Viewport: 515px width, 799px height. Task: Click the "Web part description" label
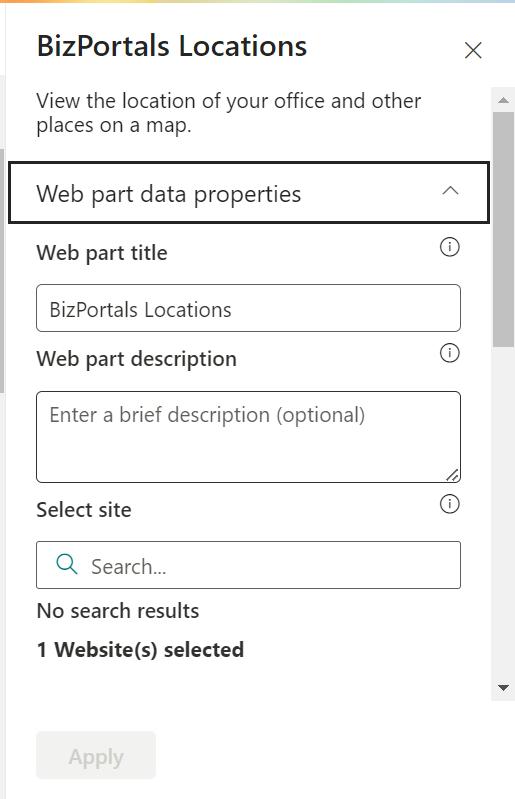pos(137,359)
